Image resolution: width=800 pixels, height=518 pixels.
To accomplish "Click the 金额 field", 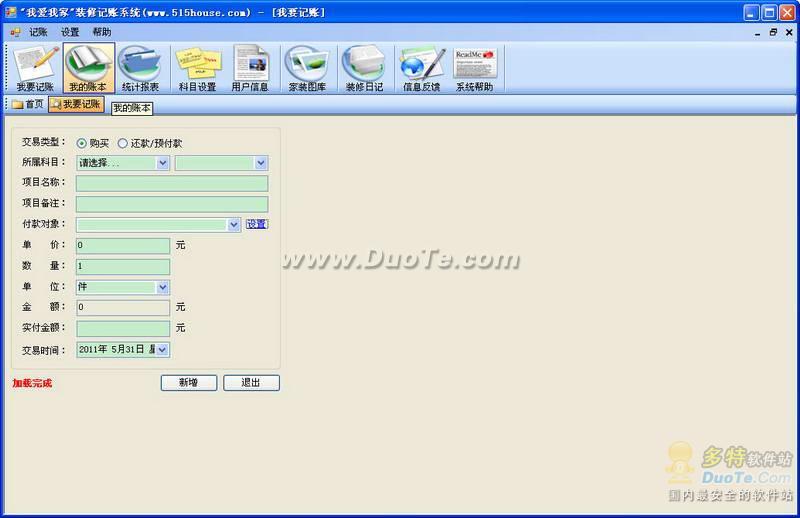I will point(123,307).
